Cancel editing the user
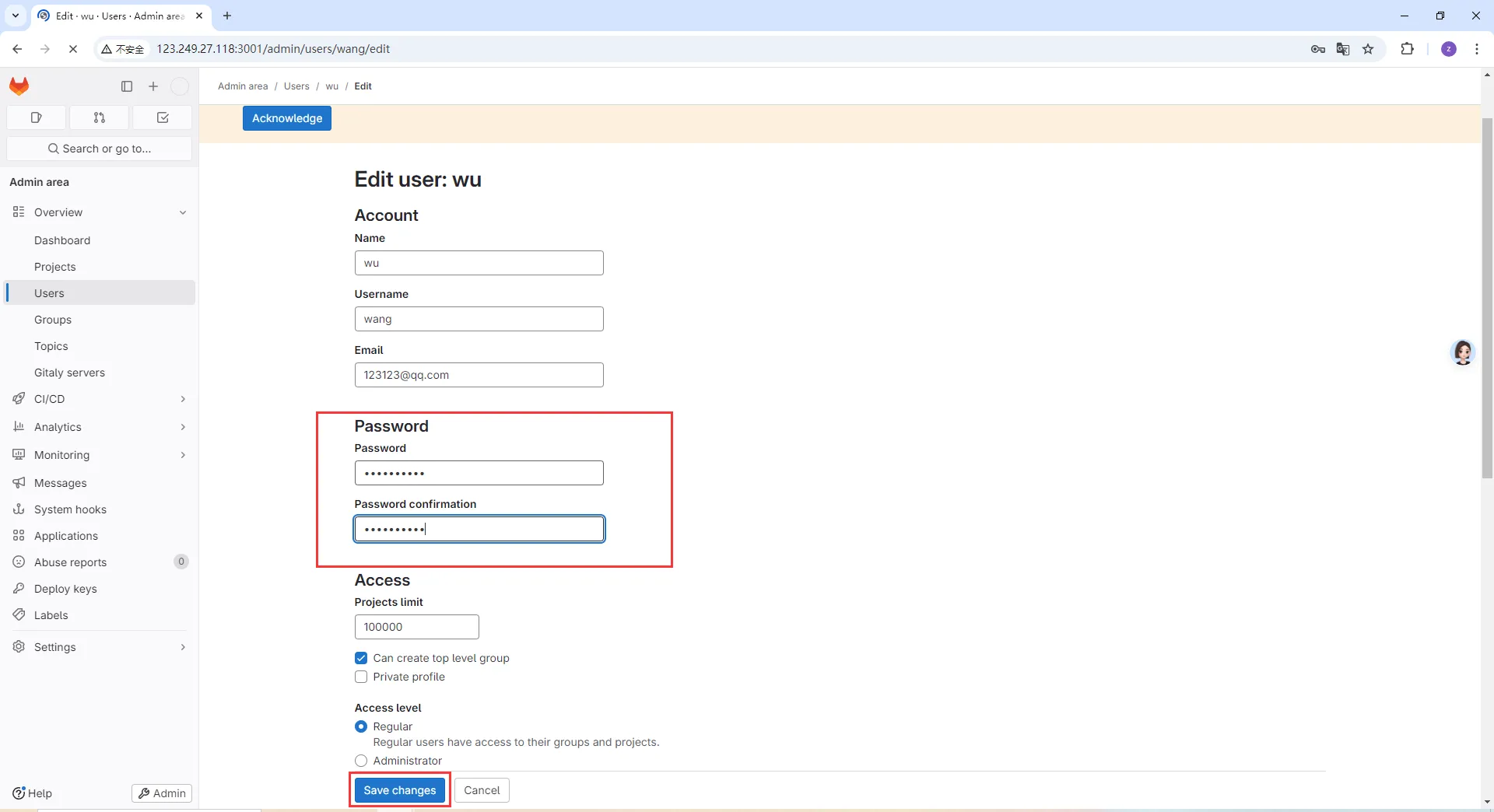Viewport: 1494px width, 812px height. 482,790
